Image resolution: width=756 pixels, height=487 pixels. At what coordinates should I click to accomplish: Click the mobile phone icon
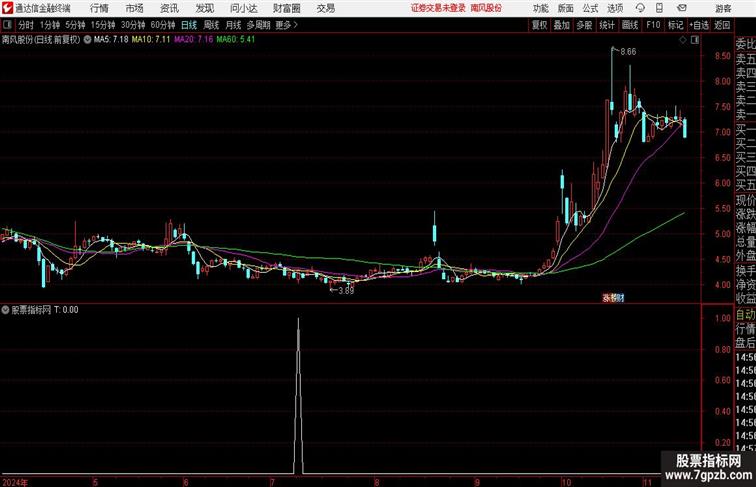(659, 8)
